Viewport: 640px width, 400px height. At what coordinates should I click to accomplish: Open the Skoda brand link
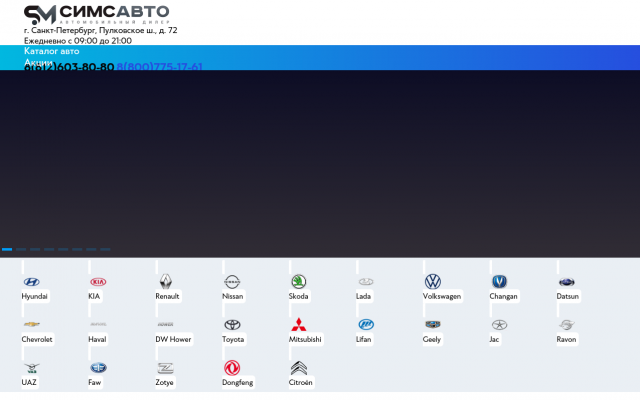(x=298, y=296)
